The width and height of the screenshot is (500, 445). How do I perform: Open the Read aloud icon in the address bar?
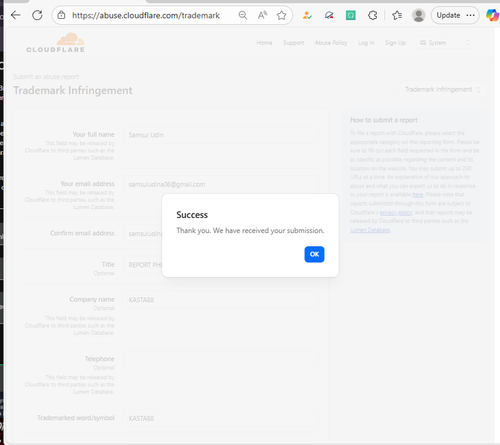(262, 15)
